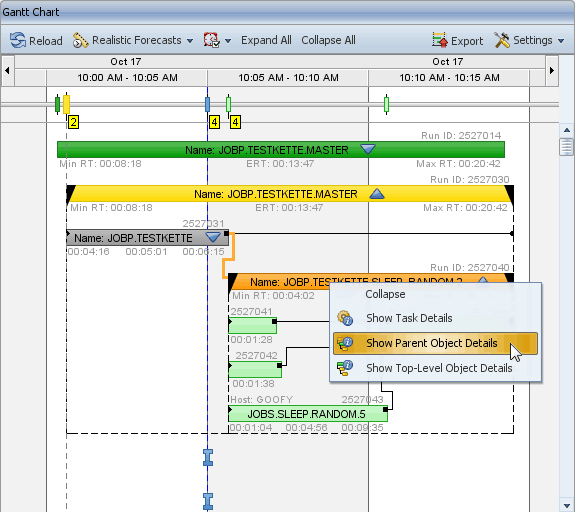Click the 10:10 AM - 10:15 AM header
The height and width of the screenshot is (512, 575).
pos(449,78)
